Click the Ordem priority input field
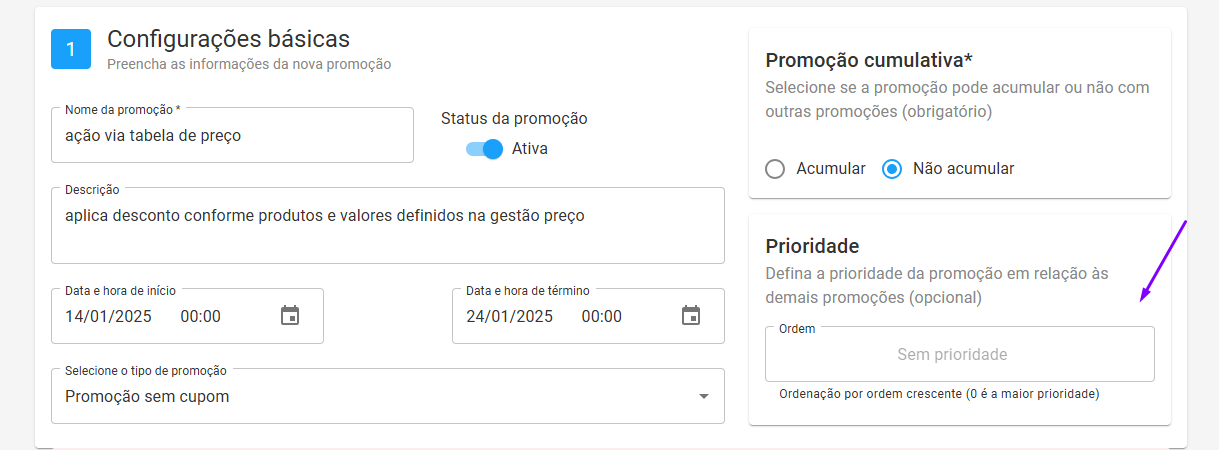 point(960,354)
